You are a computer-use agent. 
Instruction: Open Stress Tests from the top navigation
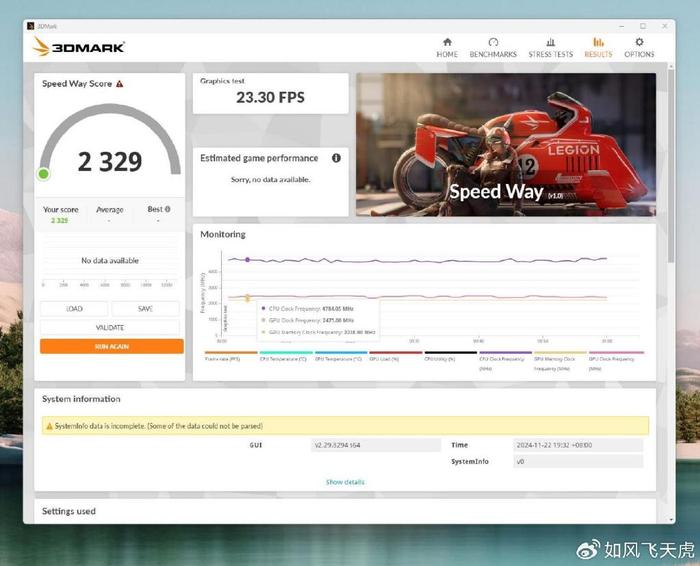coord(550,48)
